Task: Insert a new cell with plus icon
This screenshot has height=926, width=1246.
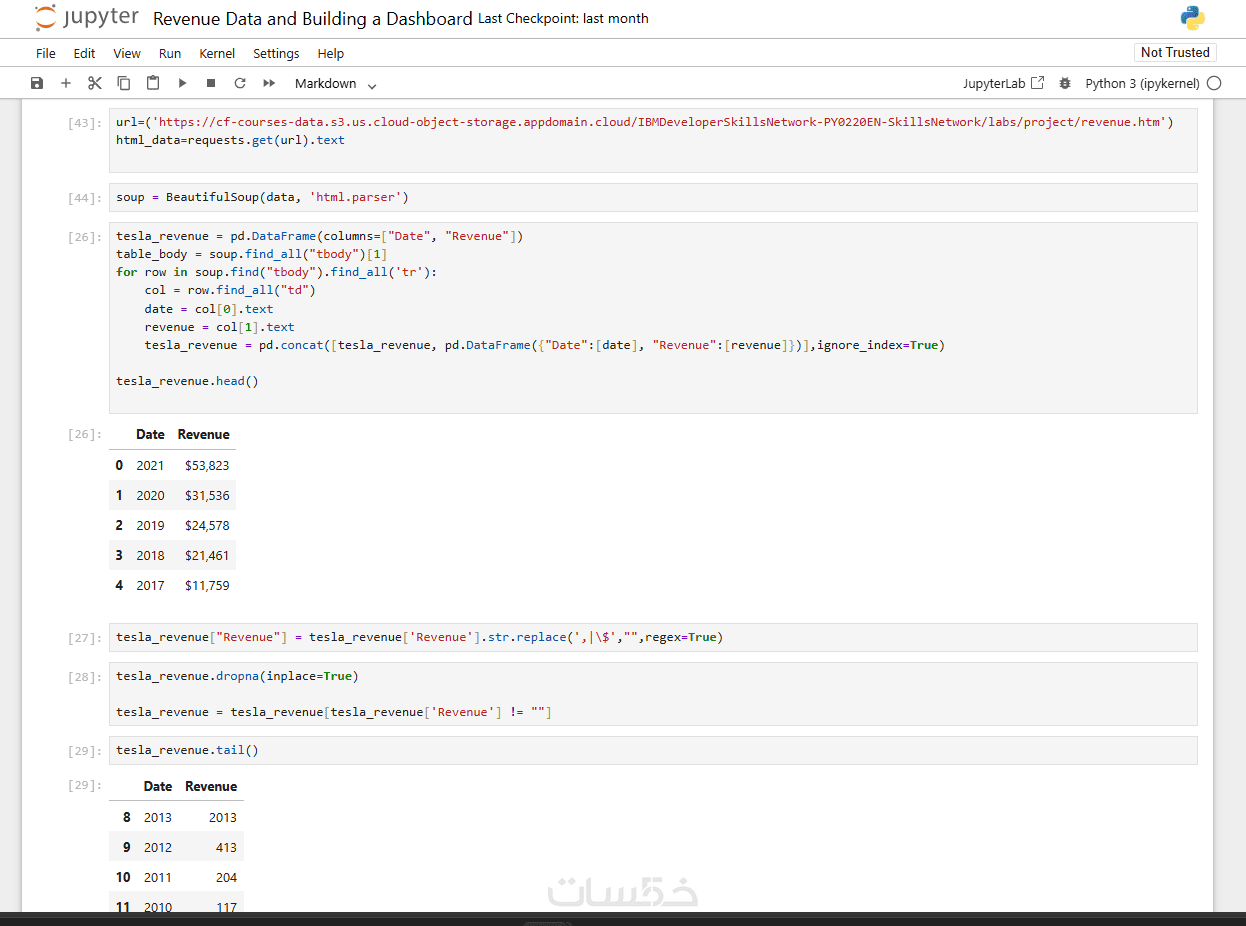Action: point(66,84)
